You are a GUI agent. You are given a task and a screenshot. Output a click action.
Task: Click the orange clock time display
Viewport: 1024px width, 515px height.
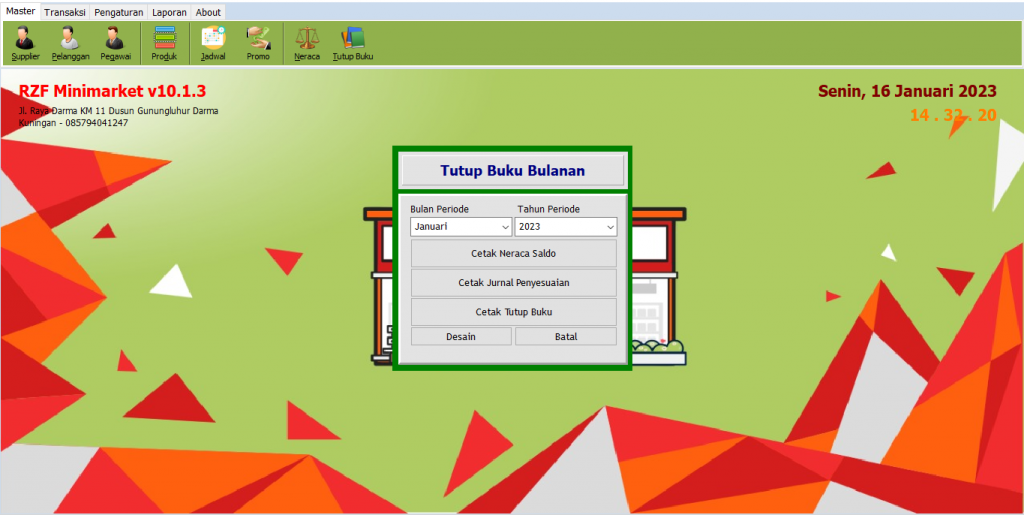click(953, 116)
